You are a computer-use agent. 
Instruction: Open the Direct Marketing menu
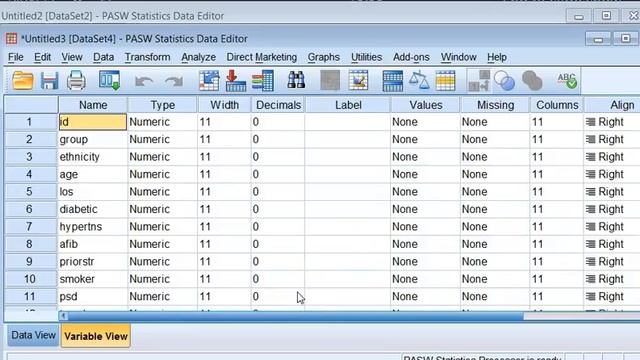[x=262, y=57]
